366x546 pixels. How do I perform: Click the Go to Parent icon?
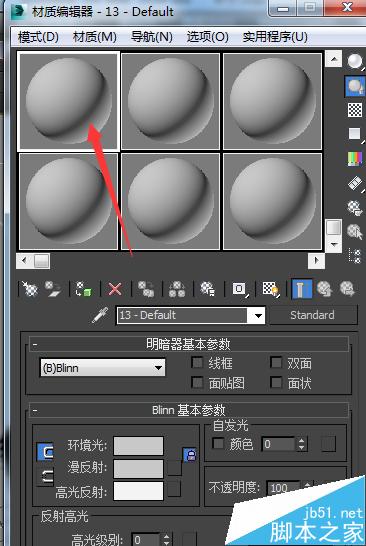point(324,289)
